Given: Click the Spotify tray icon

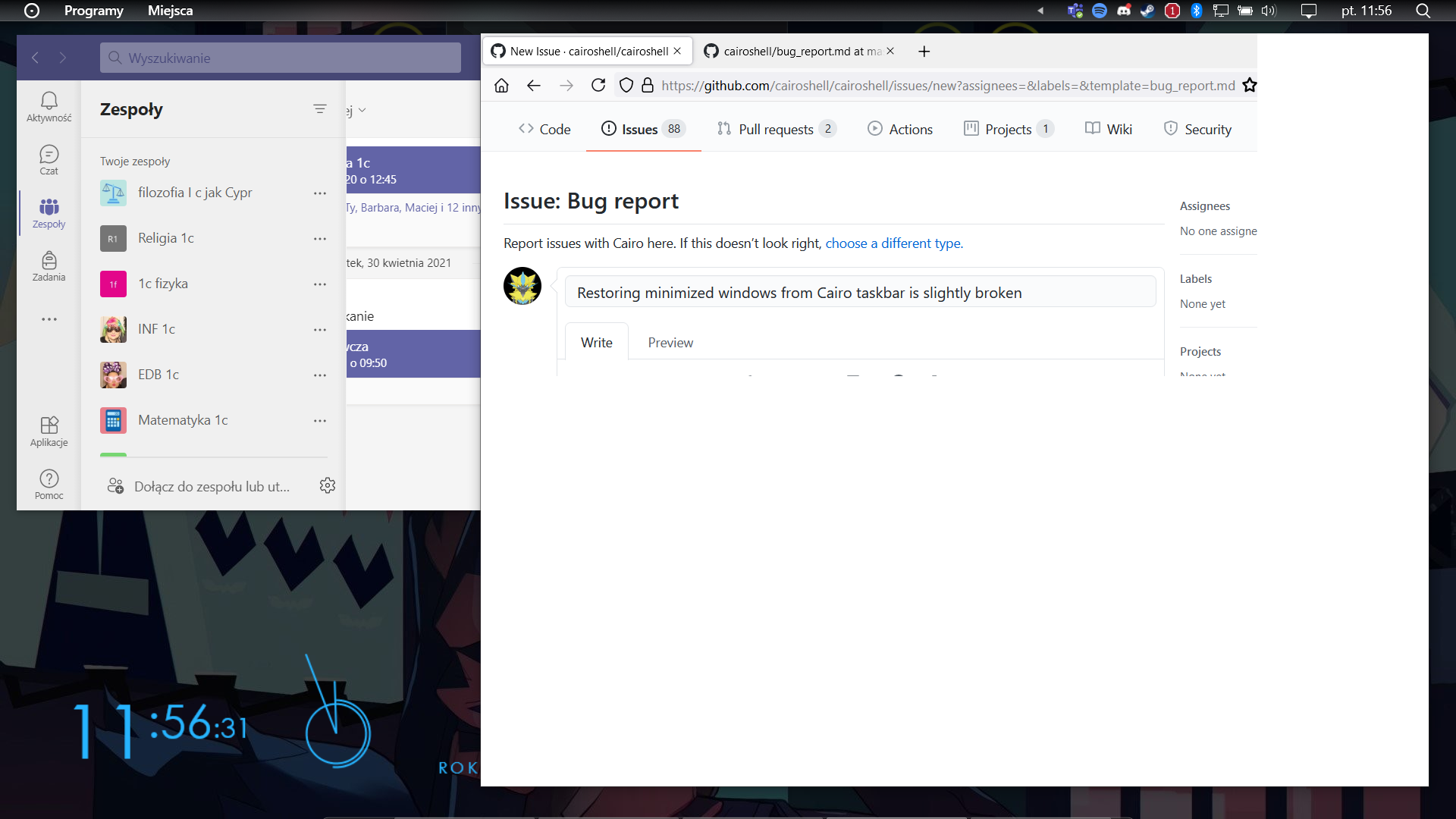Looking at the screenshot, I should 1100,11.
